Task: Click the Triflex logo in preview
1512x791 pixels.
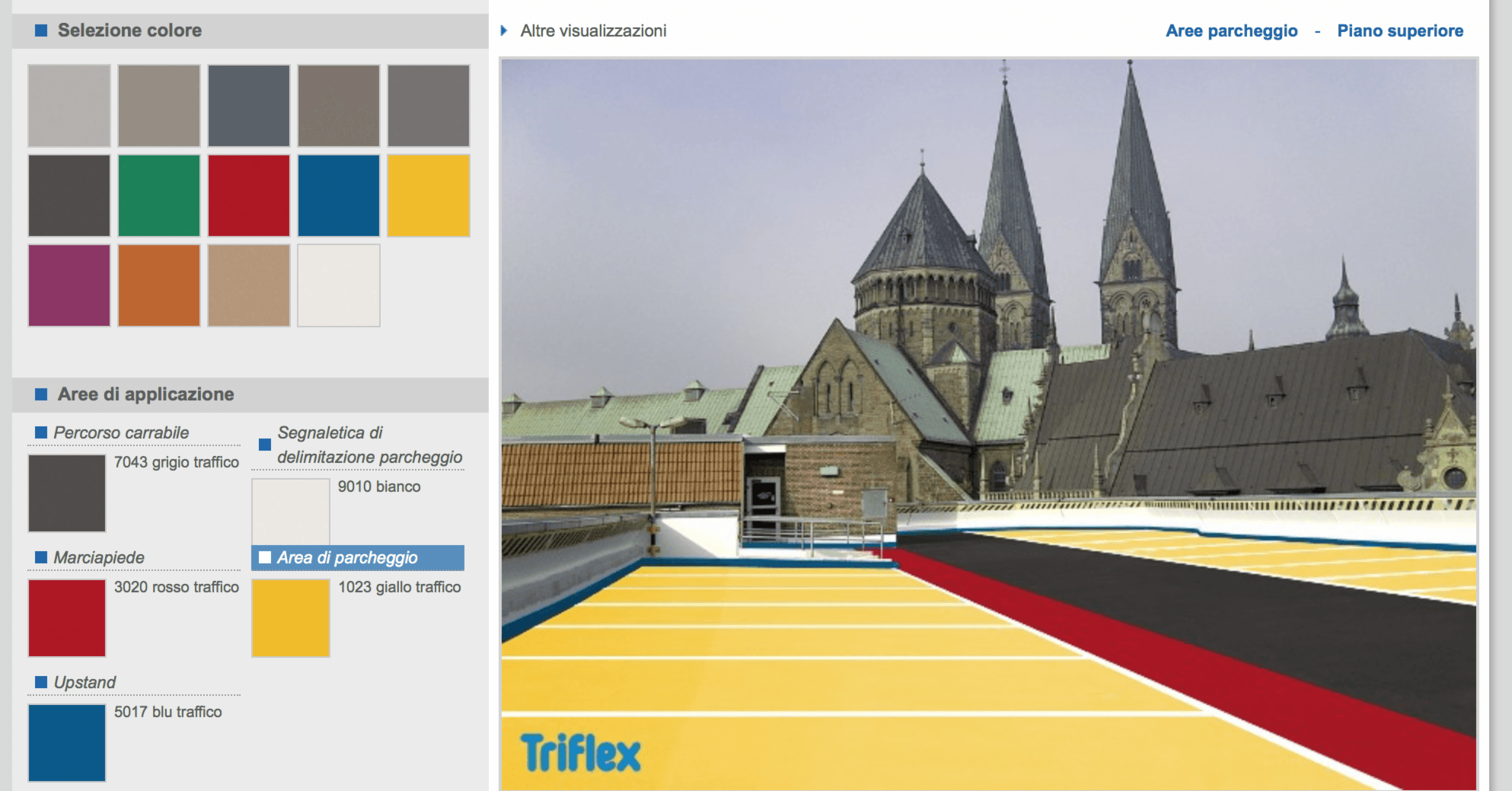Action: tap(581, 752)
